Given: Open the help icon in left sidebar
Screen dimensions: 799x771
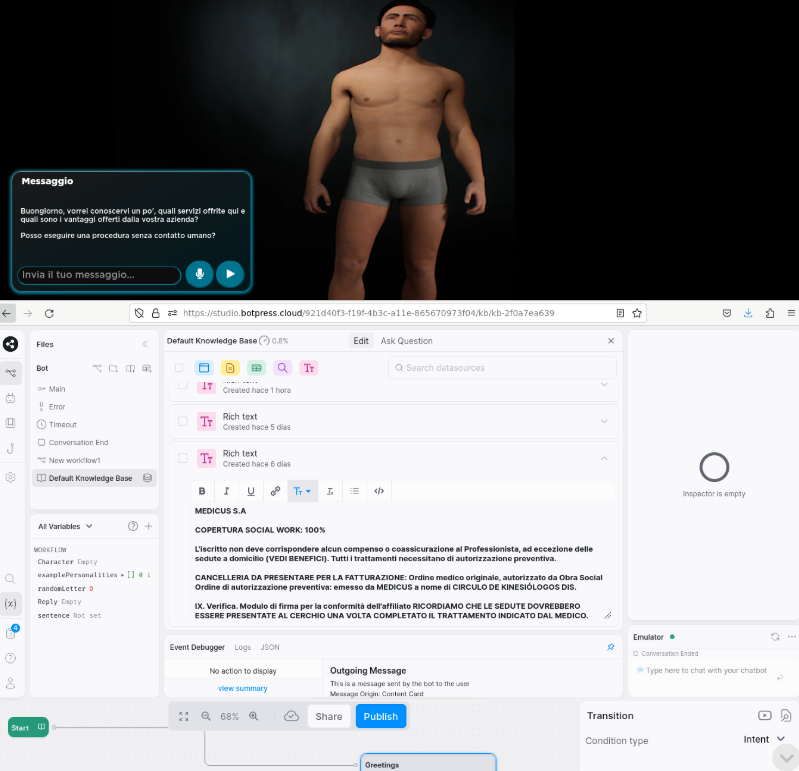Looking at the screenshot, I should click(10, 658).
